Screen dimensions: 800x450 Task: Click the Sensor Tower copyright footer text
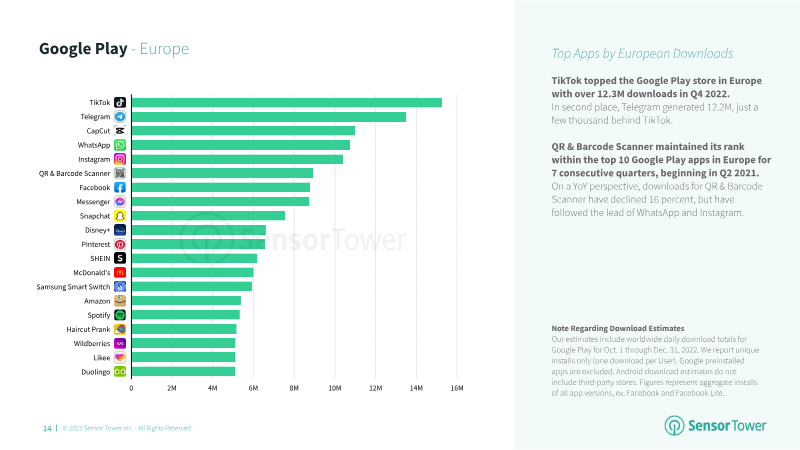[x=127, y=428]
